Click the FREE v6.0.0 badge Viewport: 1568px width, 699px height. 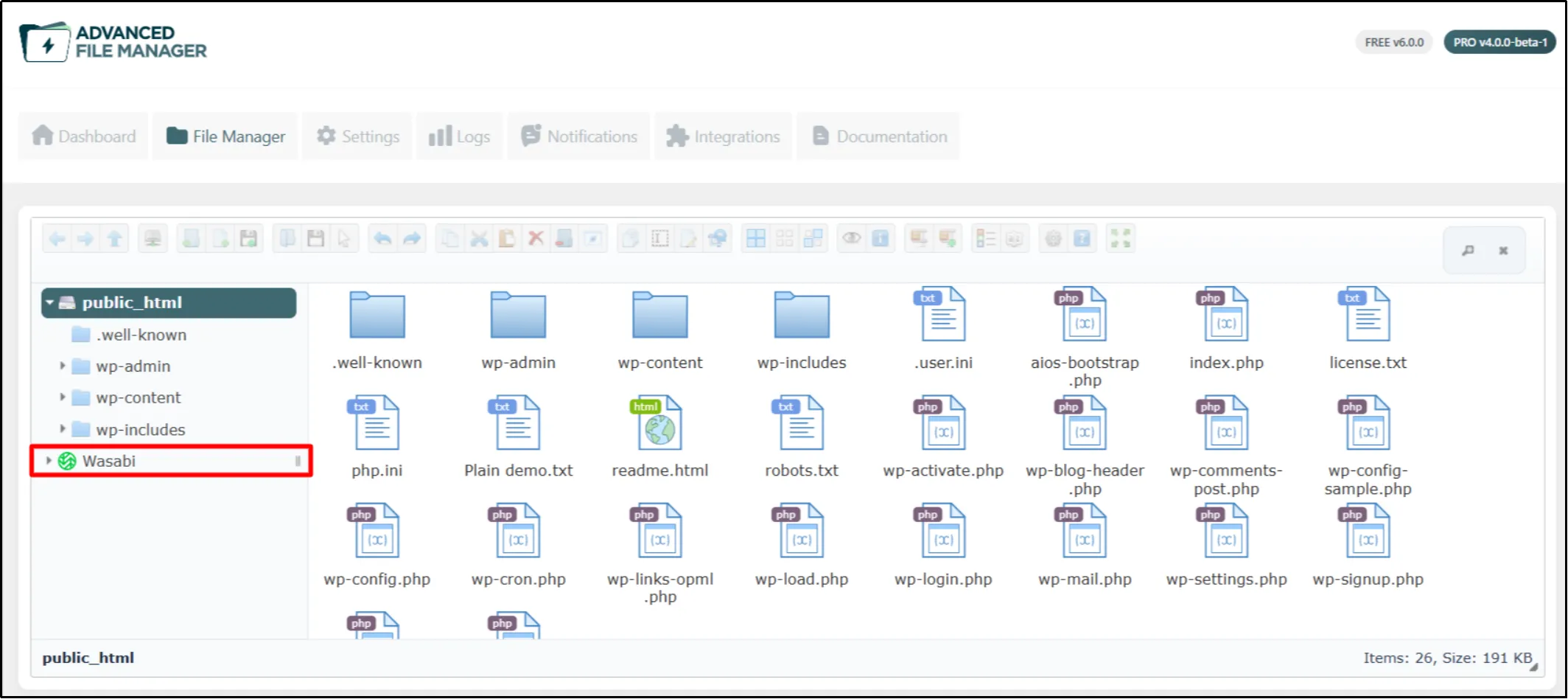[1394, 42]
